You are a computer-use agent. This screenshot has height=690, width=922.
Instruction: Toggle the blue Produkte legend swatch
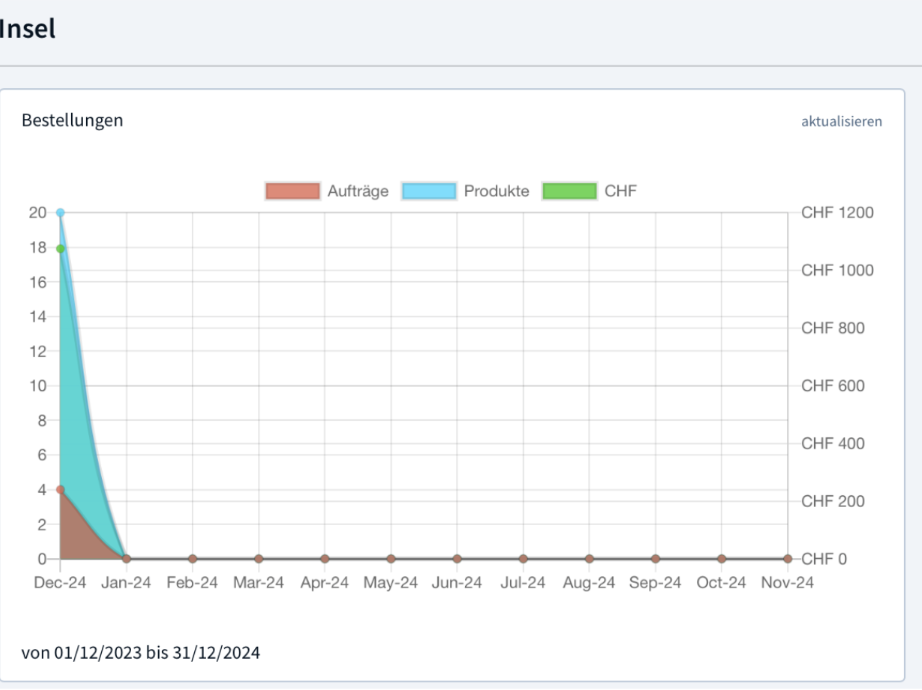pyautogui.click(x=428, y=191)
